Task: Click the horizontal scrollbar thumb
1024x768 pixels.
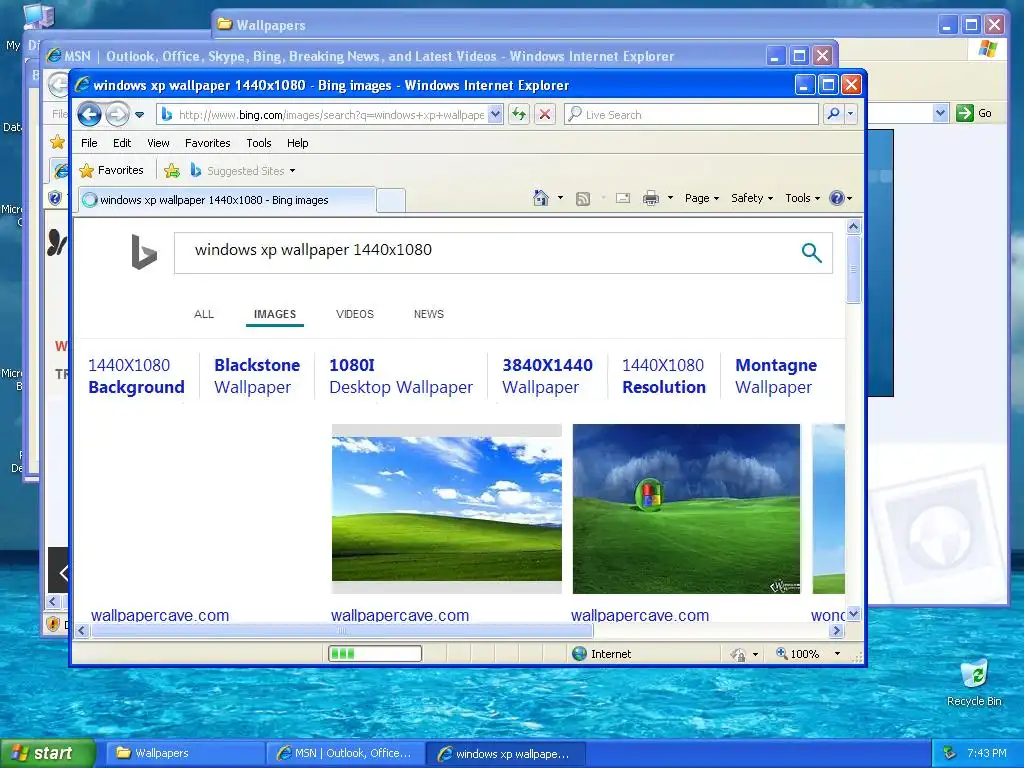Action: [x=342, y=631]
